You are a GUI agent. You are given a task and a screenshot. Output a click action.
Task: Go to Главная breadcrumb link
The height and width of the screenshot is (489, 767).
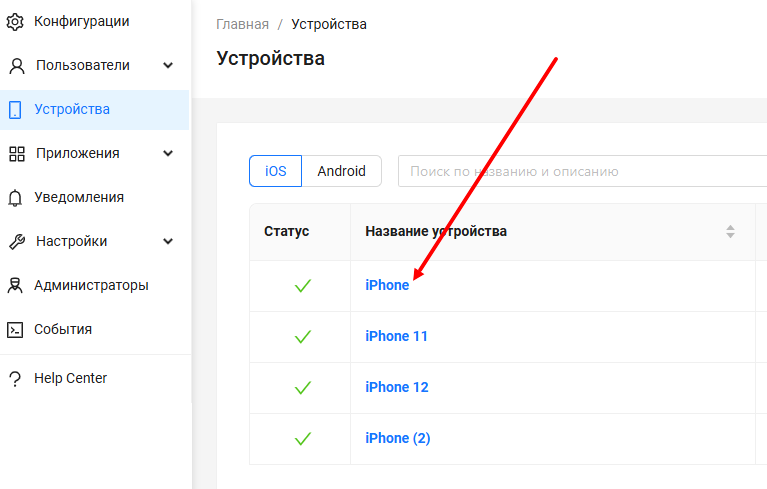(242, 24)
